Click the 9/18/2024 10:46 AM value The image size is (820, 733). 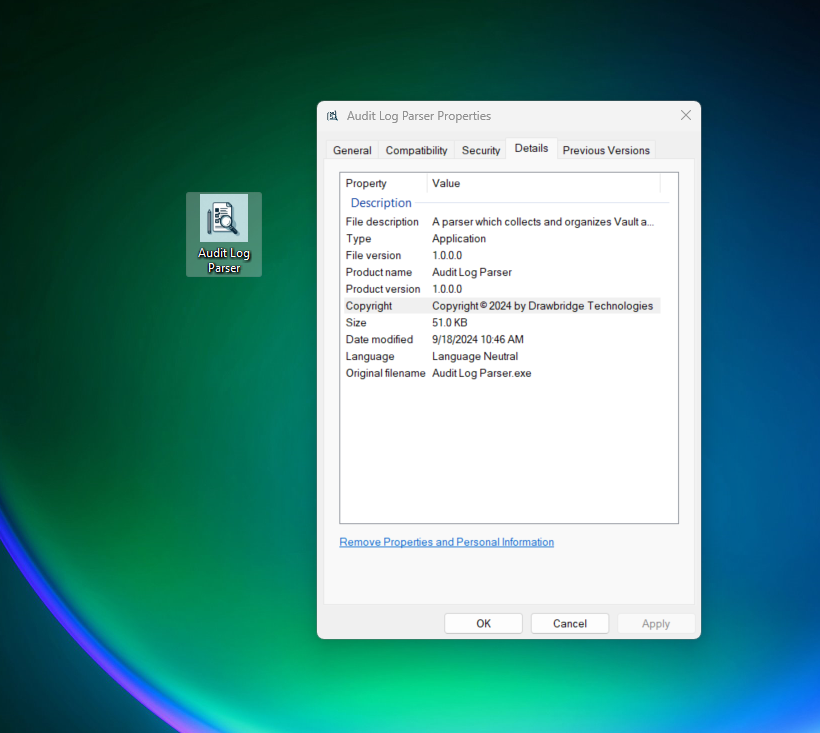click(x=477, y=339)
